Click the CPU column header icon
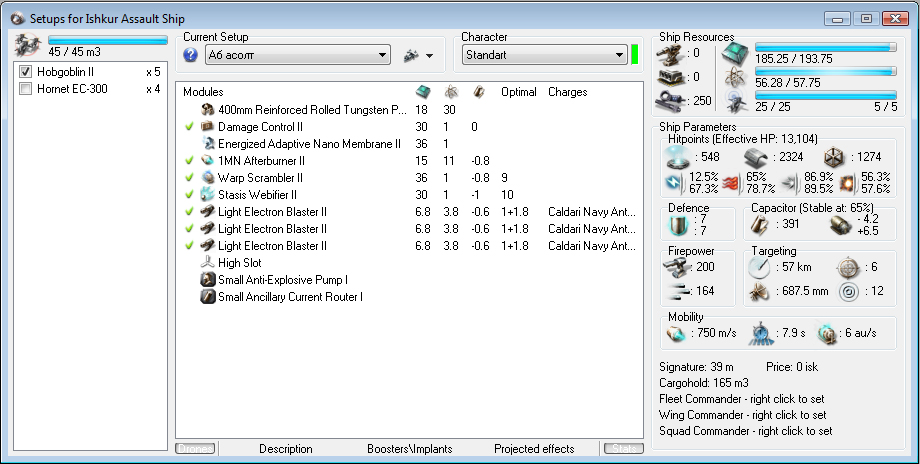 coord(422,92)
